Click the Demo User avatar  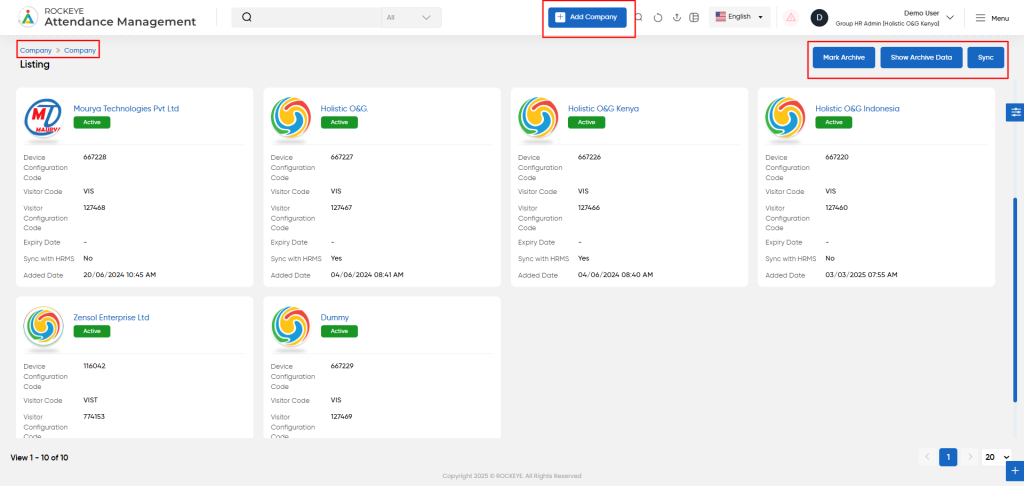pos(819,18)
